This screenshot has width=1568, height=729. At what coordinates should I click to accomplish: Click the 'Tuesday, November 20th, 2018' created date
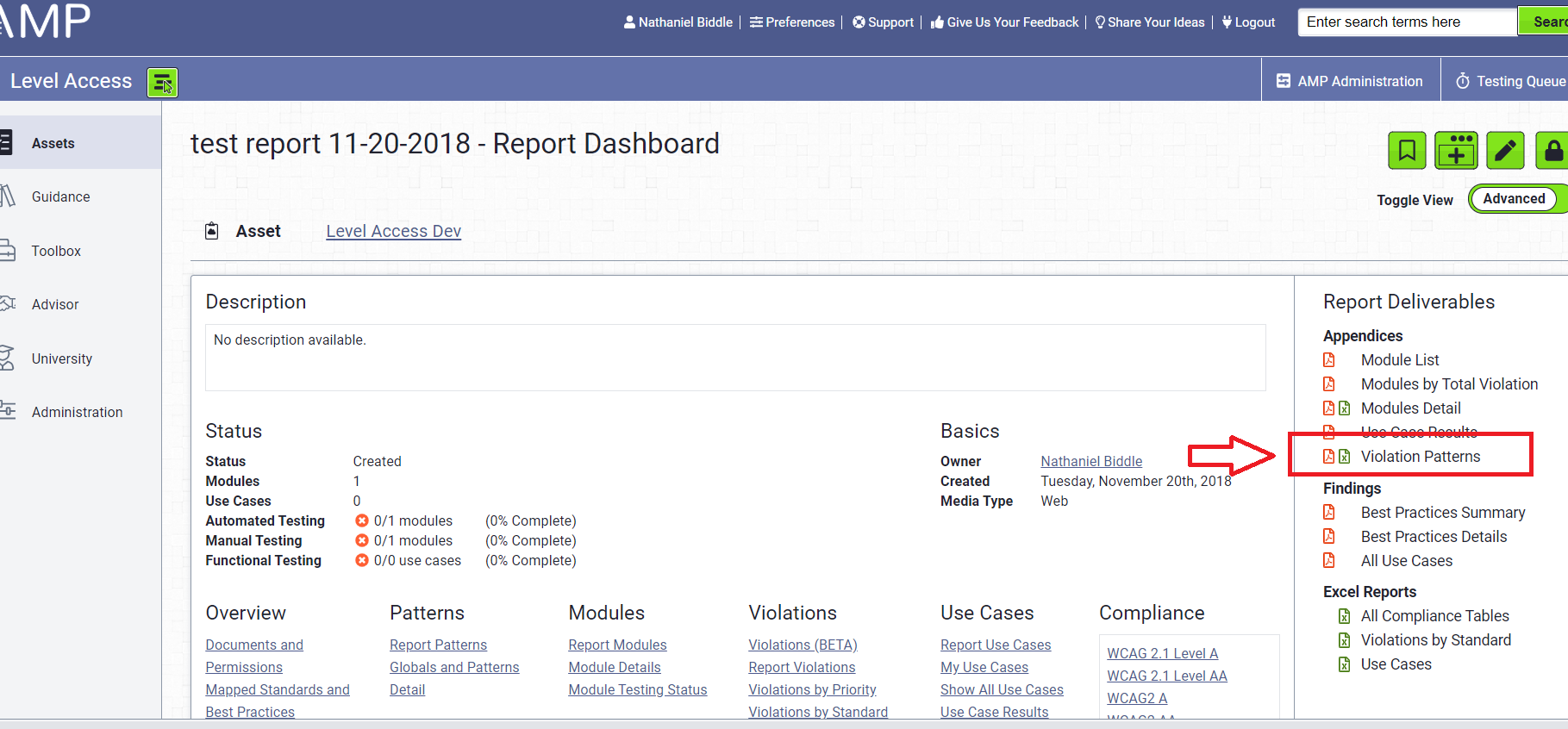coord(1136,481)
